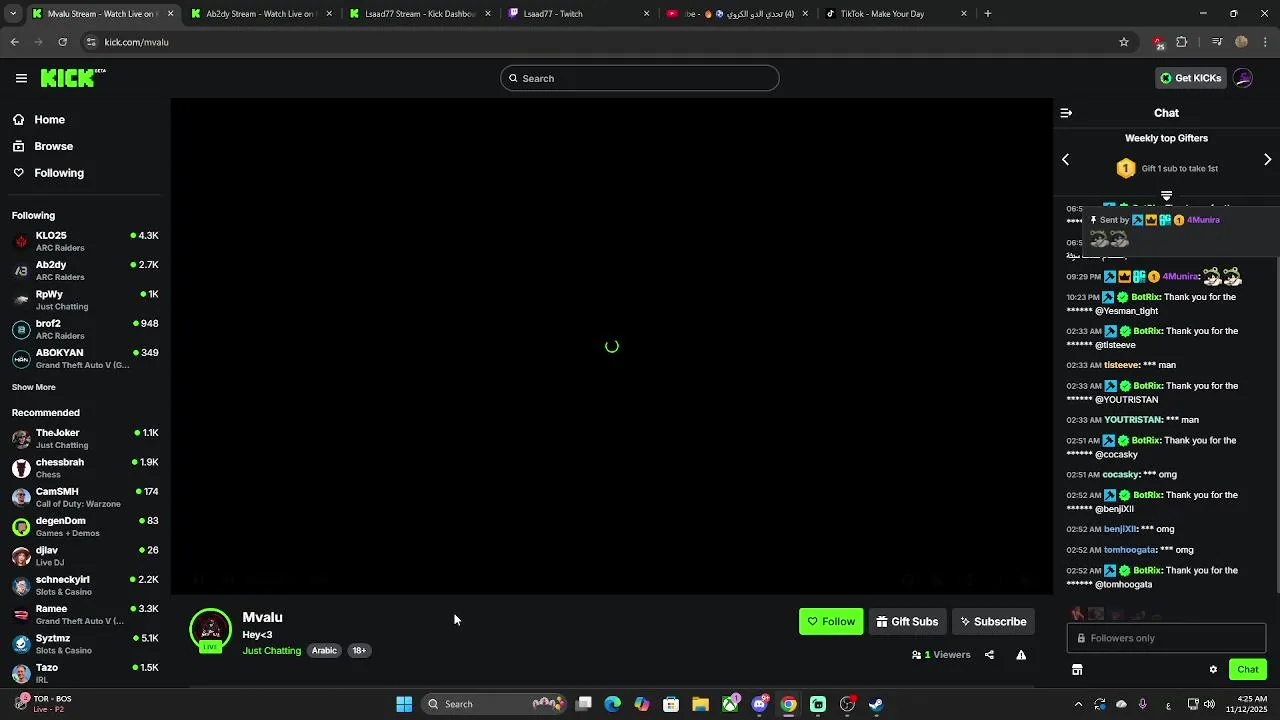This screenshot has width=1280, height=720.
Task: Report the stream with warning icon
Action: [1021, 655]
